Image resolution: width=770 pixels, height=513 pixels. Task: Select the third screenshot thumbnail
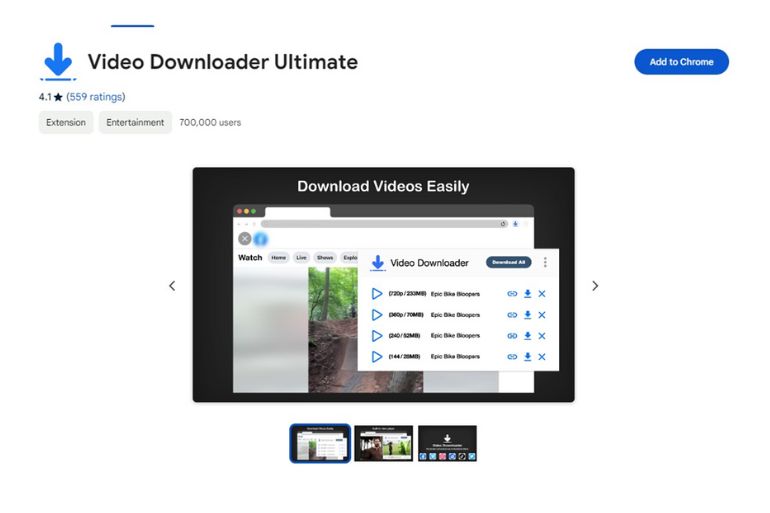[x=447, y=443]
